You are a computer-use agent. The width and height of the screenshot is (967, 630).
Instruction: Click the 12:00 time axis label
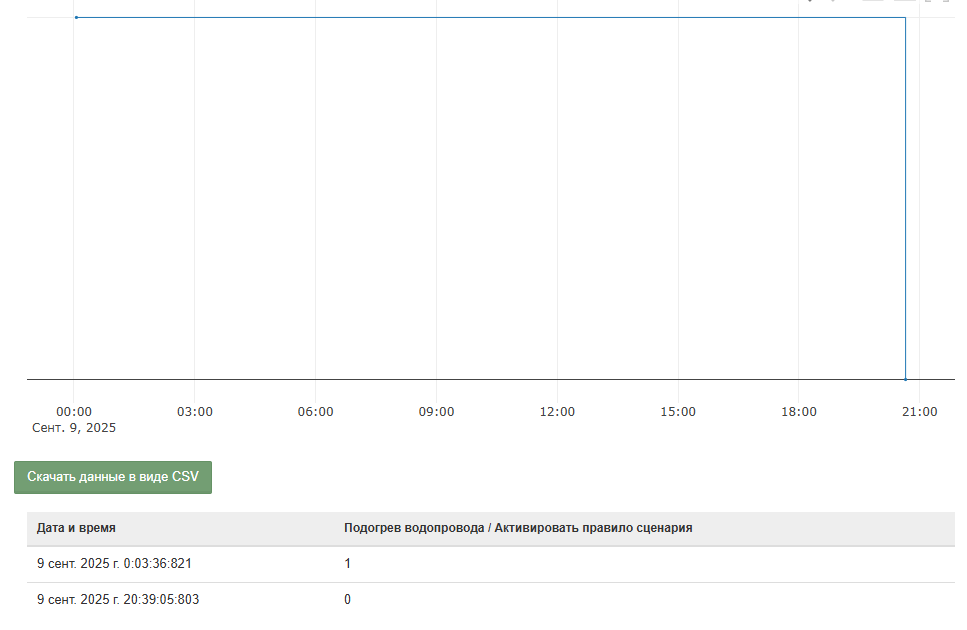(x=557, y=412)
